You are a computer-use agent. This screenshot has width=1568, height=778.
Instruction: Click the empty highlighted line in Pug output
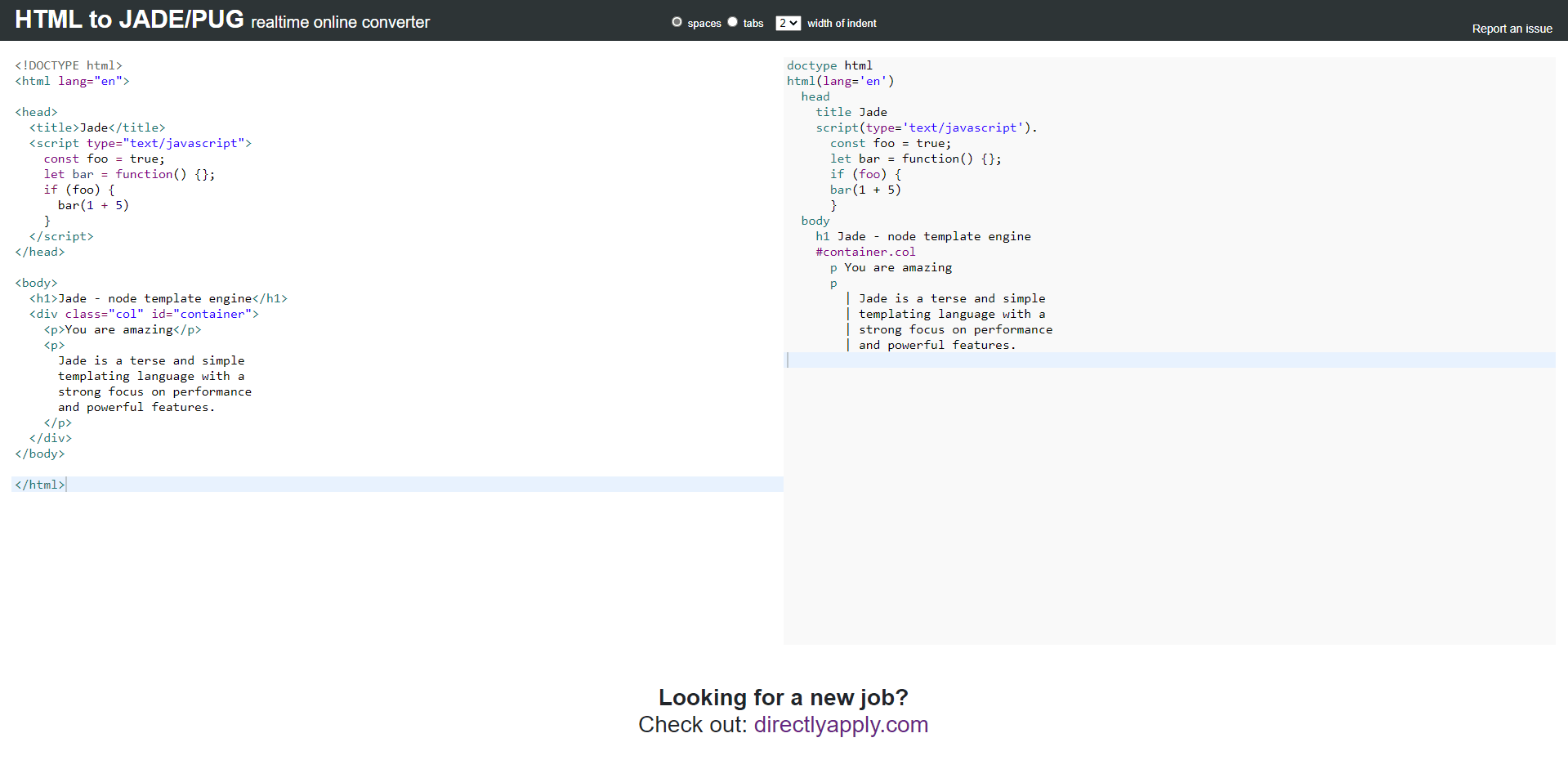pyautogui.click(x=1168, y=360)
